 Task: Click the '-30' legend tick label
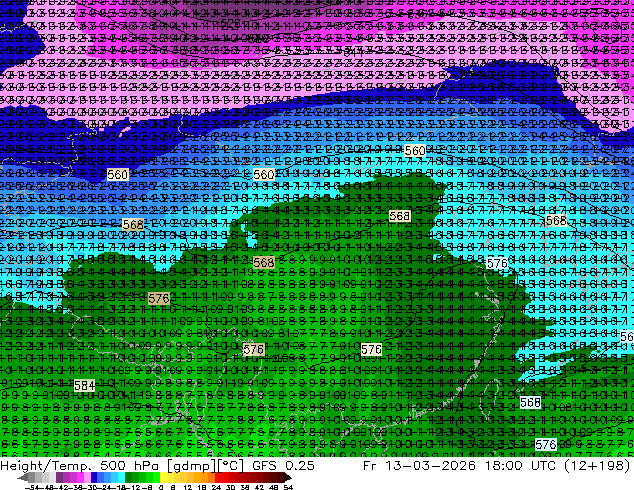(x=92, y=488)
